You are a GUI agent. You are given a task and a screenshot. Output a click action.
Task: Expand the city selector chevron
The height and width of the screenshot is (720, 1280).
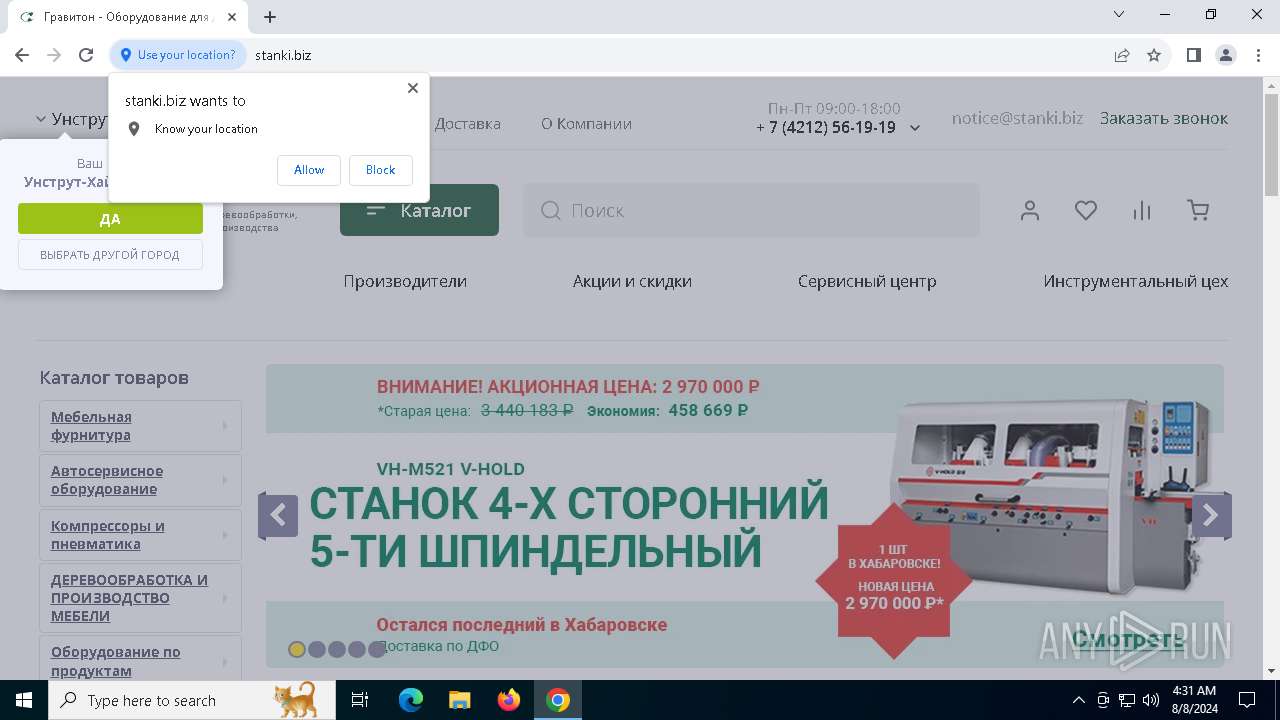click(41, 119)
